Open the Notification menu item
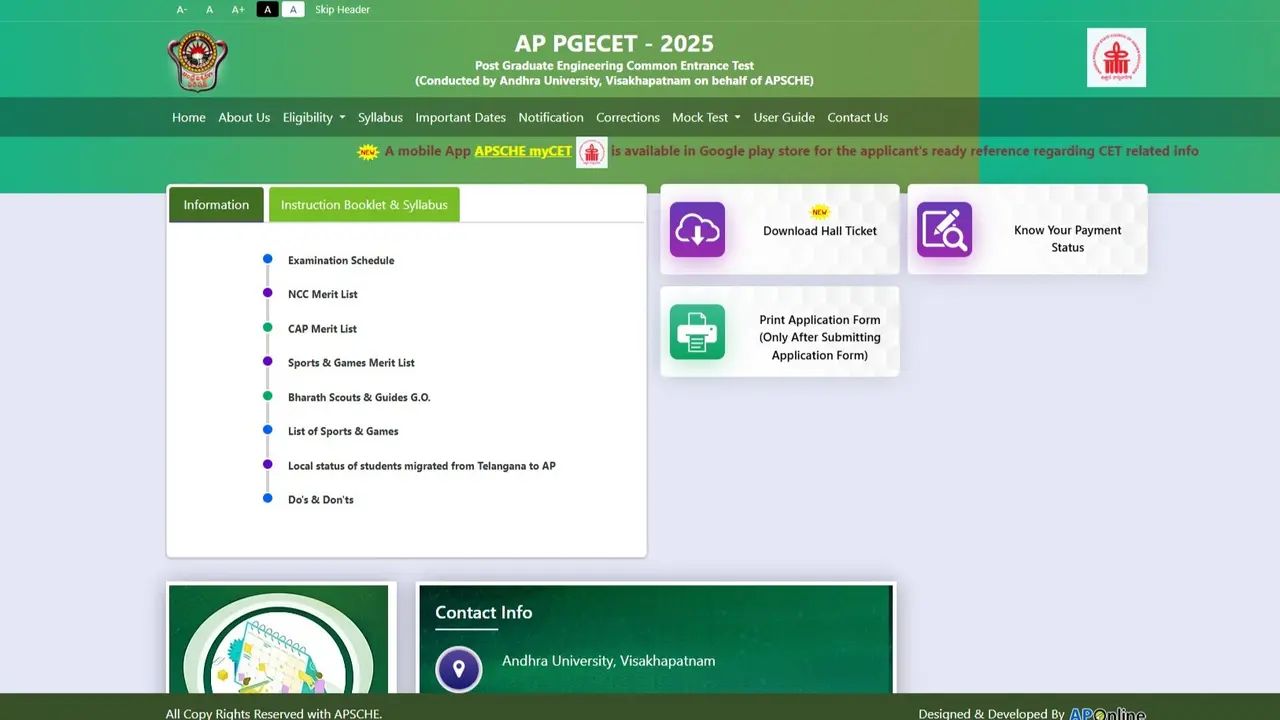1280x720 pixels. (550, 117)
